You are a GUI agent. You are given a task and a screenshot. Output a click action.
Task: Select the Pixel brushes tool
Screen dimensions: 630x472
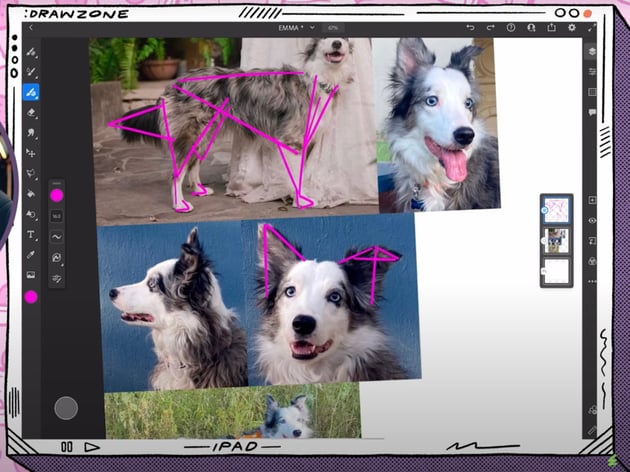coord(31,52)
